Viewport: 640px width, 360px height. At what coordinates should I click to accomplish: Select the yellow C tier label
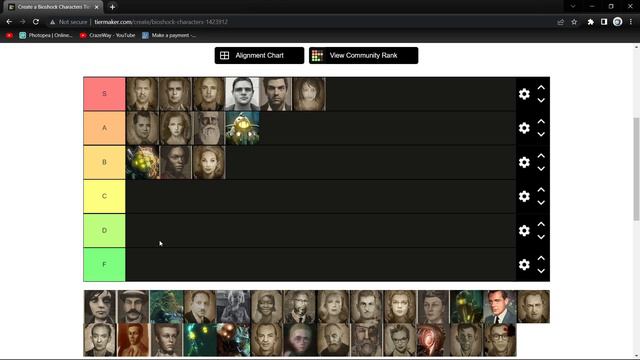pyautogui.click(x=104, y=196)
